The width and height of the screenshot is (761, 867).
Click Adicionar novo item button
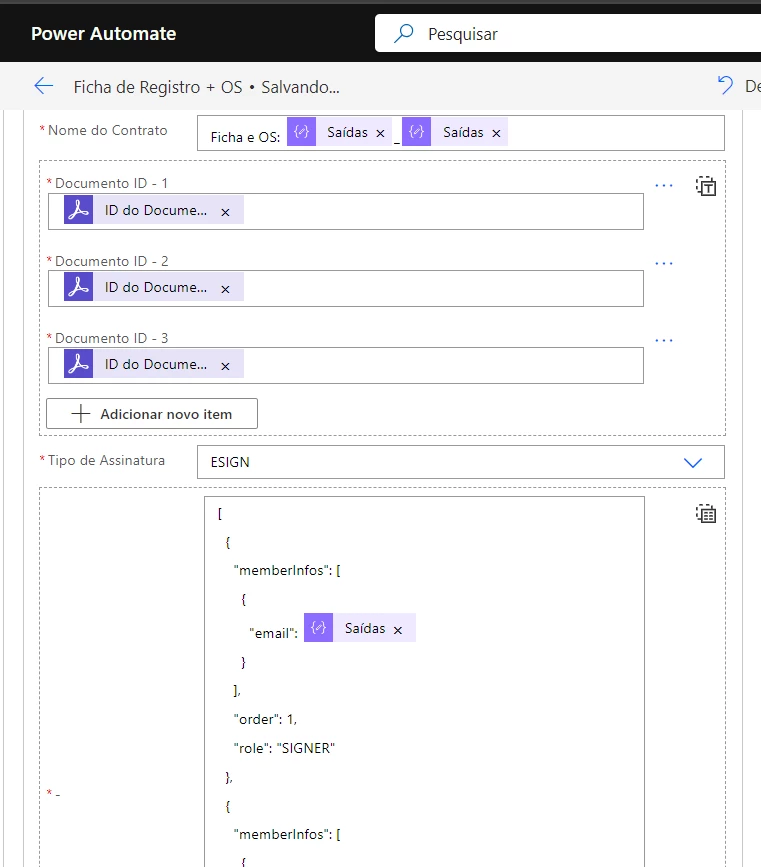[x=152, y=414]
